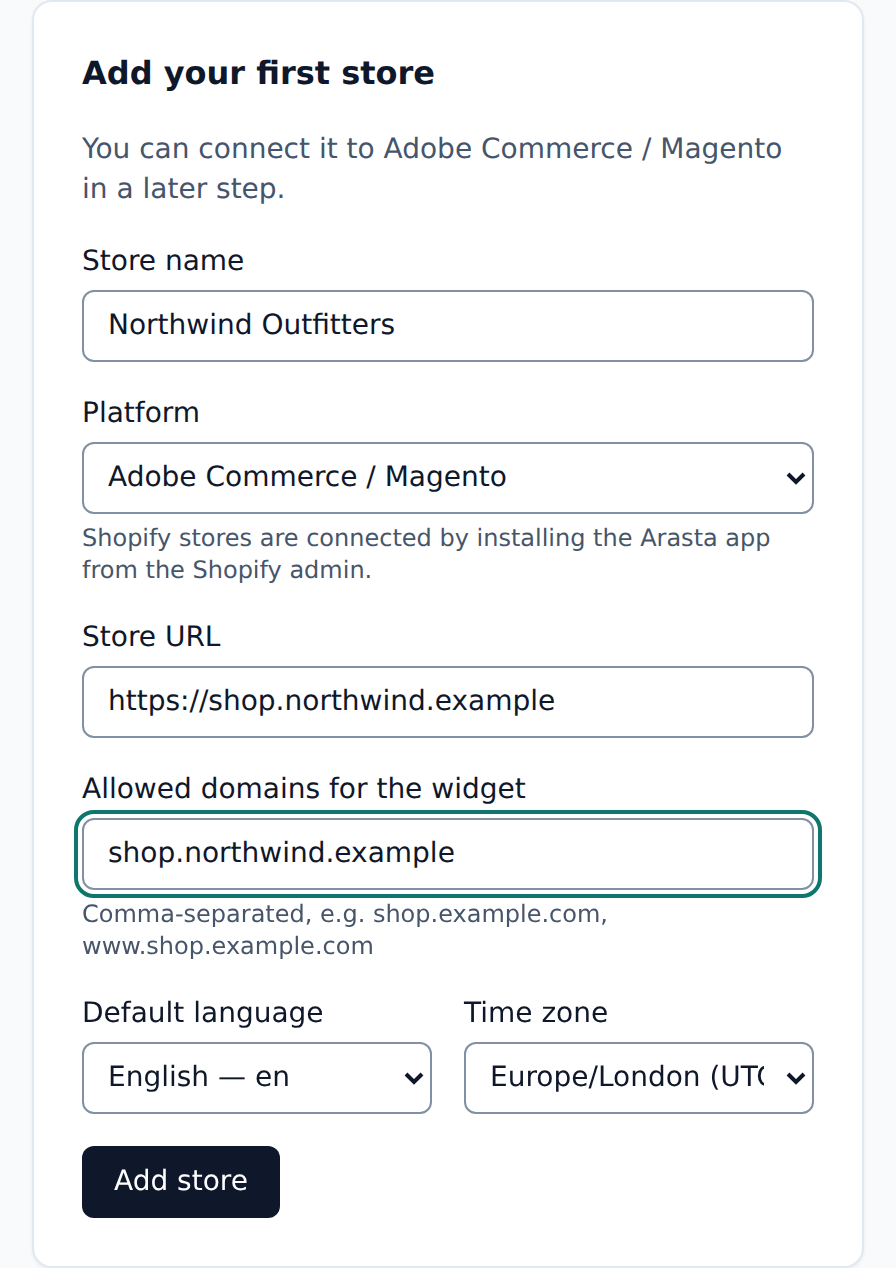Click the 'Store URL' label

tap(151, 636)
